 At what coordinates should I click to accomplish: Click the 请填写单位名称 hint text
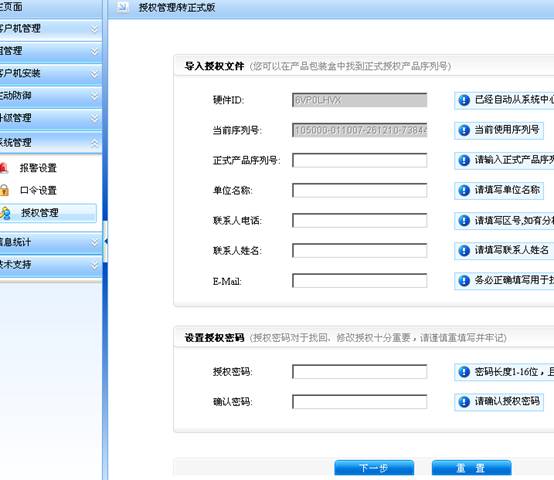coord(507,190)
